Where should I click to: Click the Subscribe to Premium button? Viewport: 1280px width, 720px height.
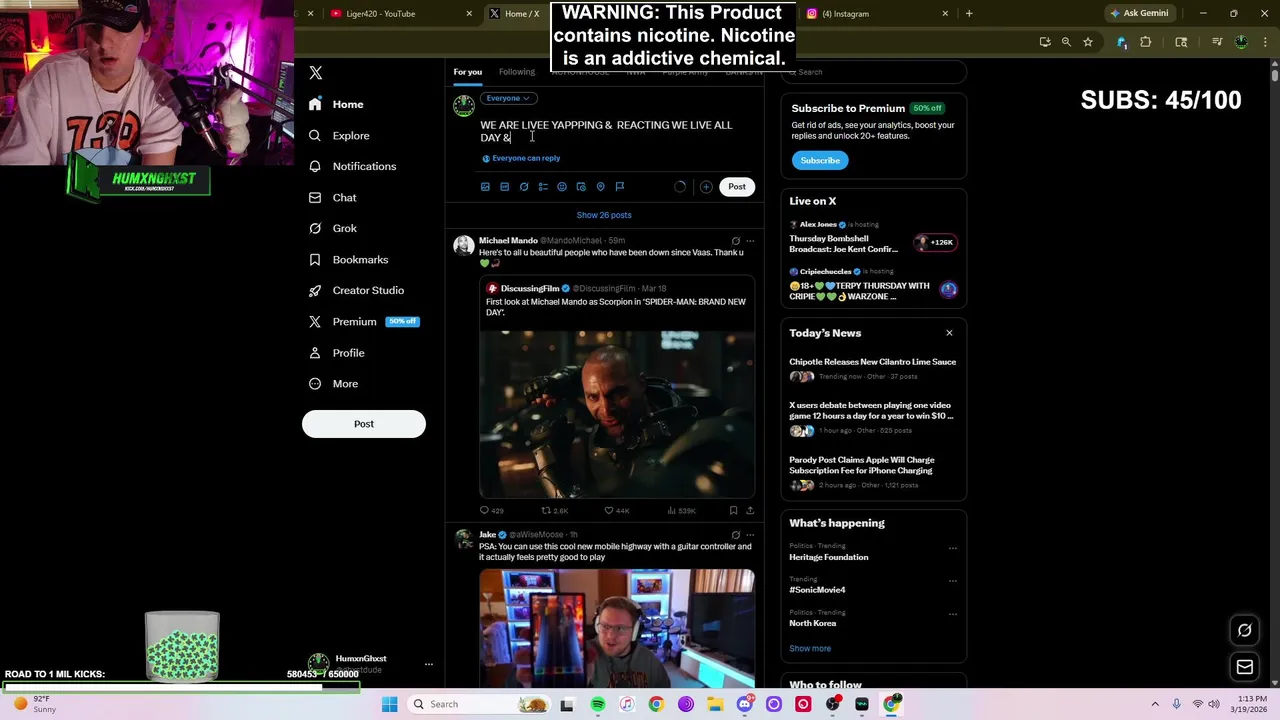point(820,160)
